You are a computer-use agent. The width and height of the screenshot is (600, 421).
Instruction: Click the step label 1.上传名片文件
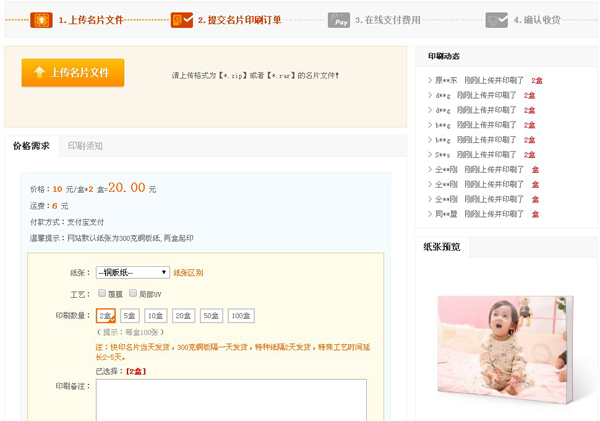coord(91,20)
